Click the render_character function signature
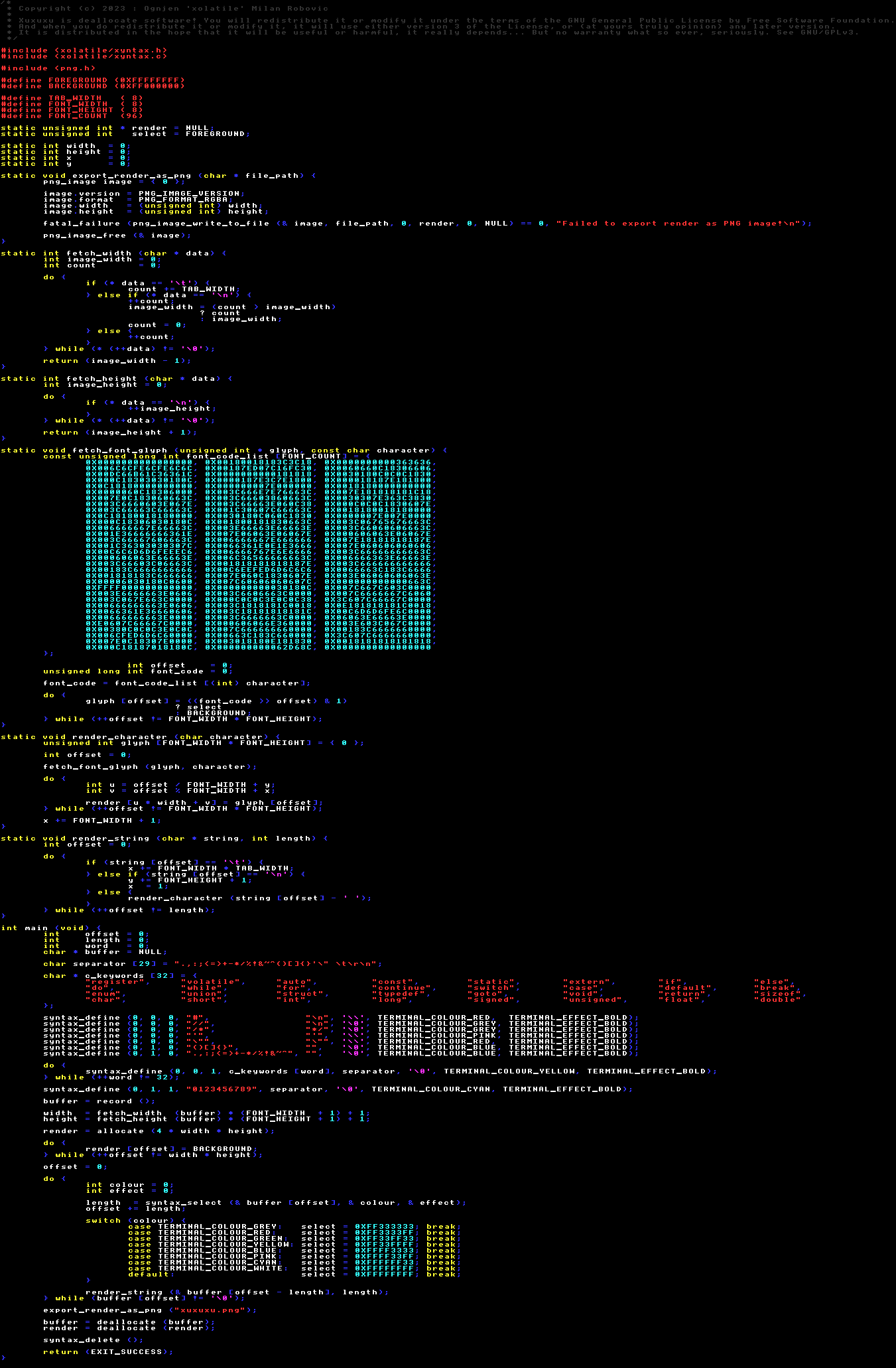 (141, 737)
